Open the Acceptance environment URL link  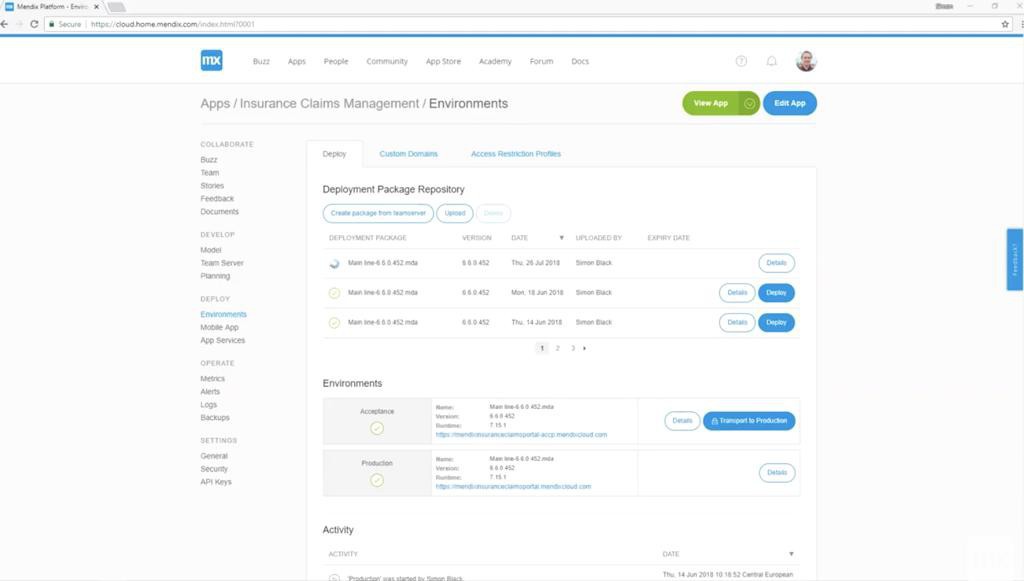tap(521, 435)
